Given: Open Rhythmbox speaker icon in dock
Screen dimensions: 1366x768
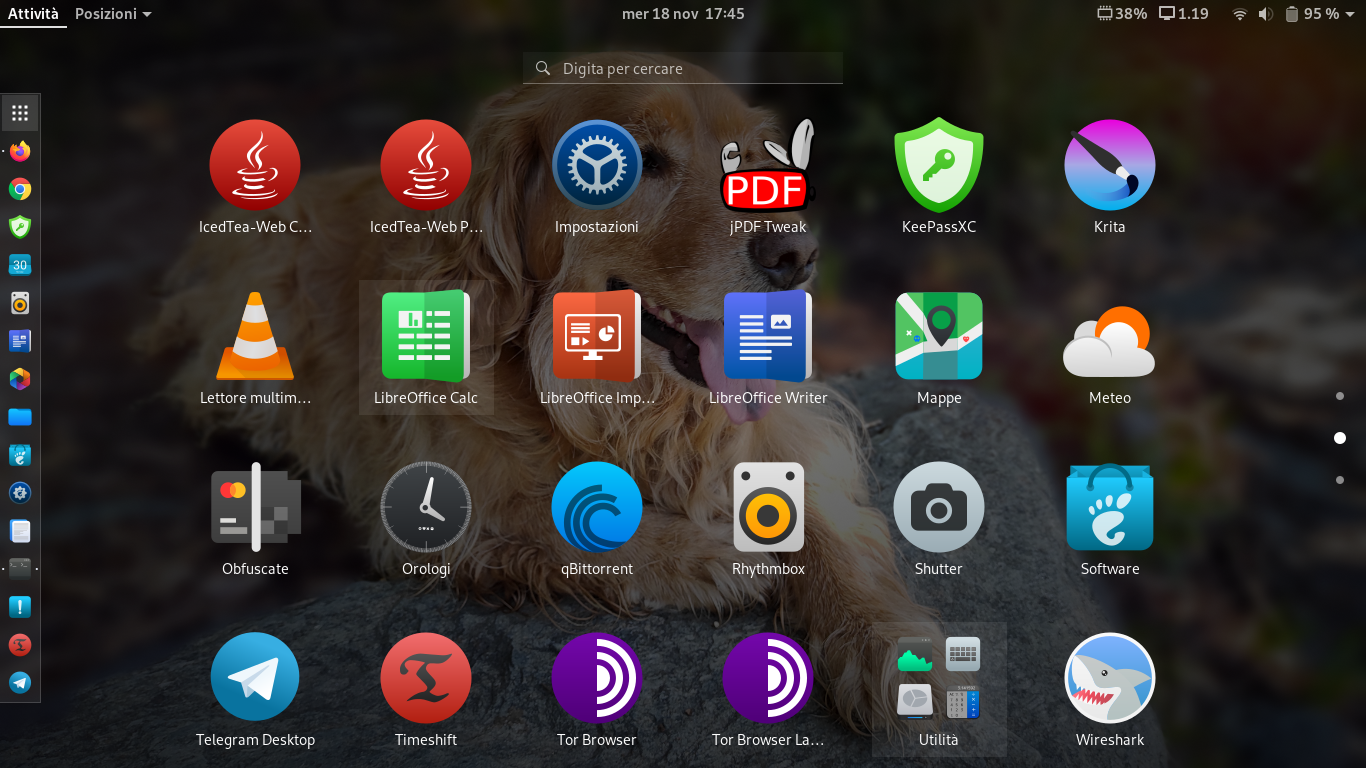Looking at the screenshot, I should pyautogui.click(x=20, y=303).
